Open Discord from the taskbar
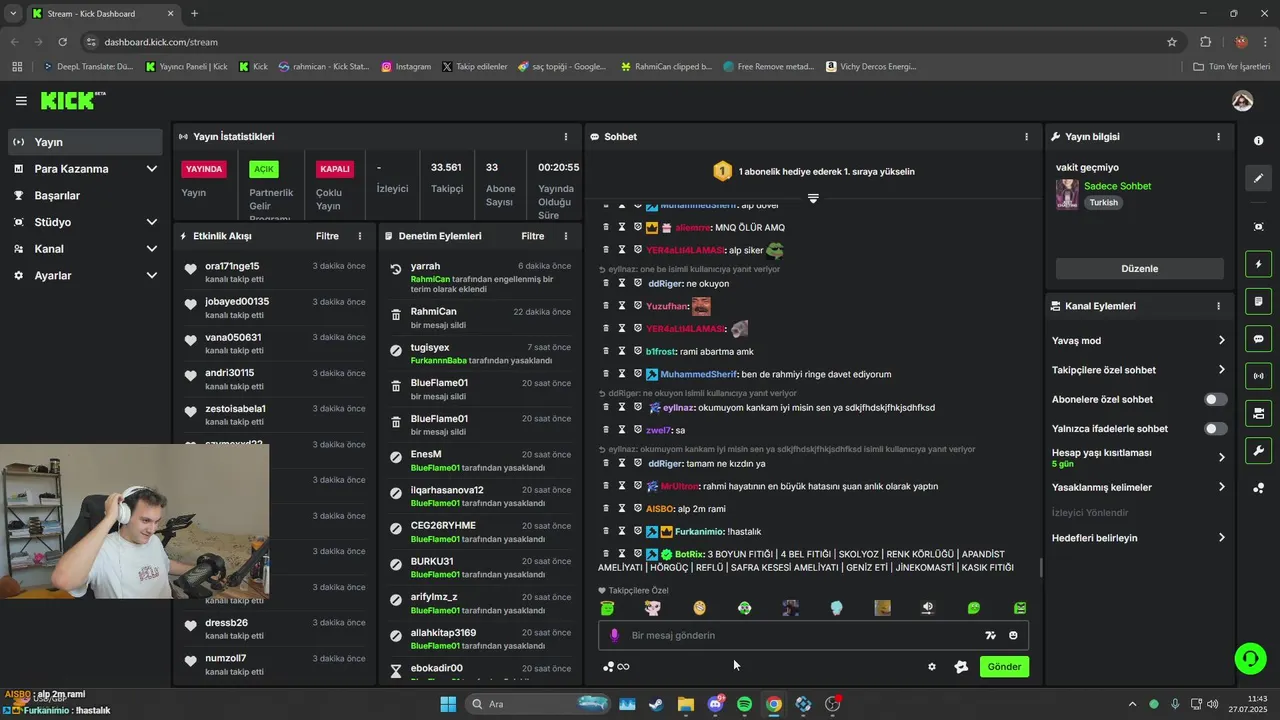This screenshot has width=1280, height=720. (x=715, y=704)
